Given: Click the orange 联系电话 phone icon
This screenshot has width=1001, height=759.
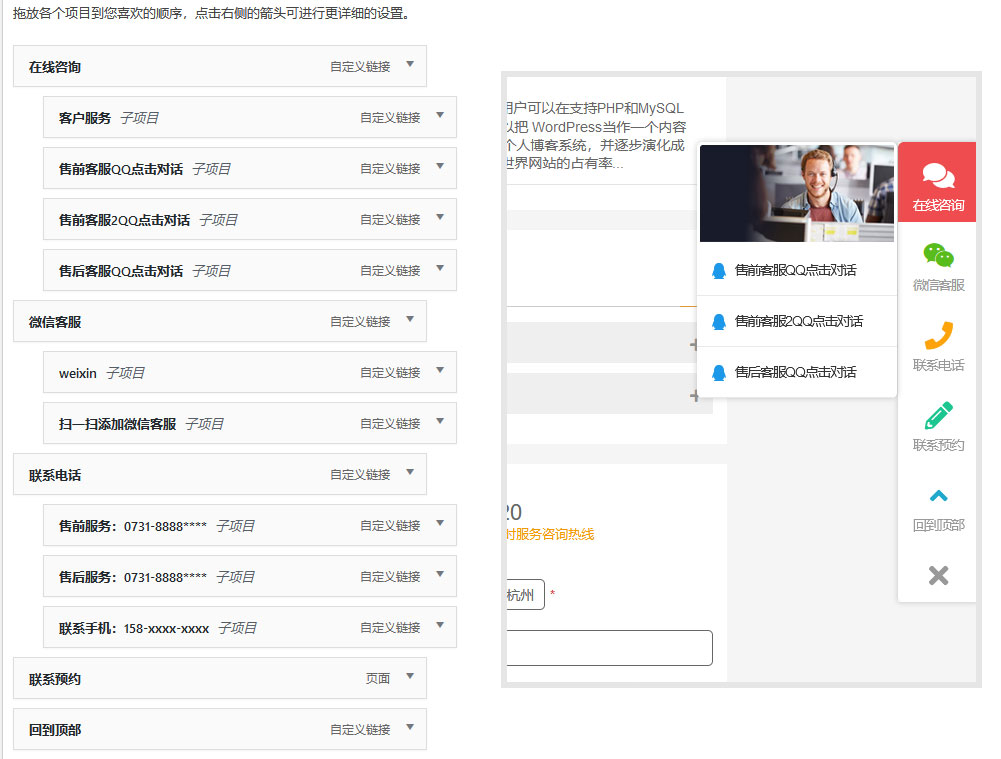Looking at the screenshot, I should coord(938,336).
